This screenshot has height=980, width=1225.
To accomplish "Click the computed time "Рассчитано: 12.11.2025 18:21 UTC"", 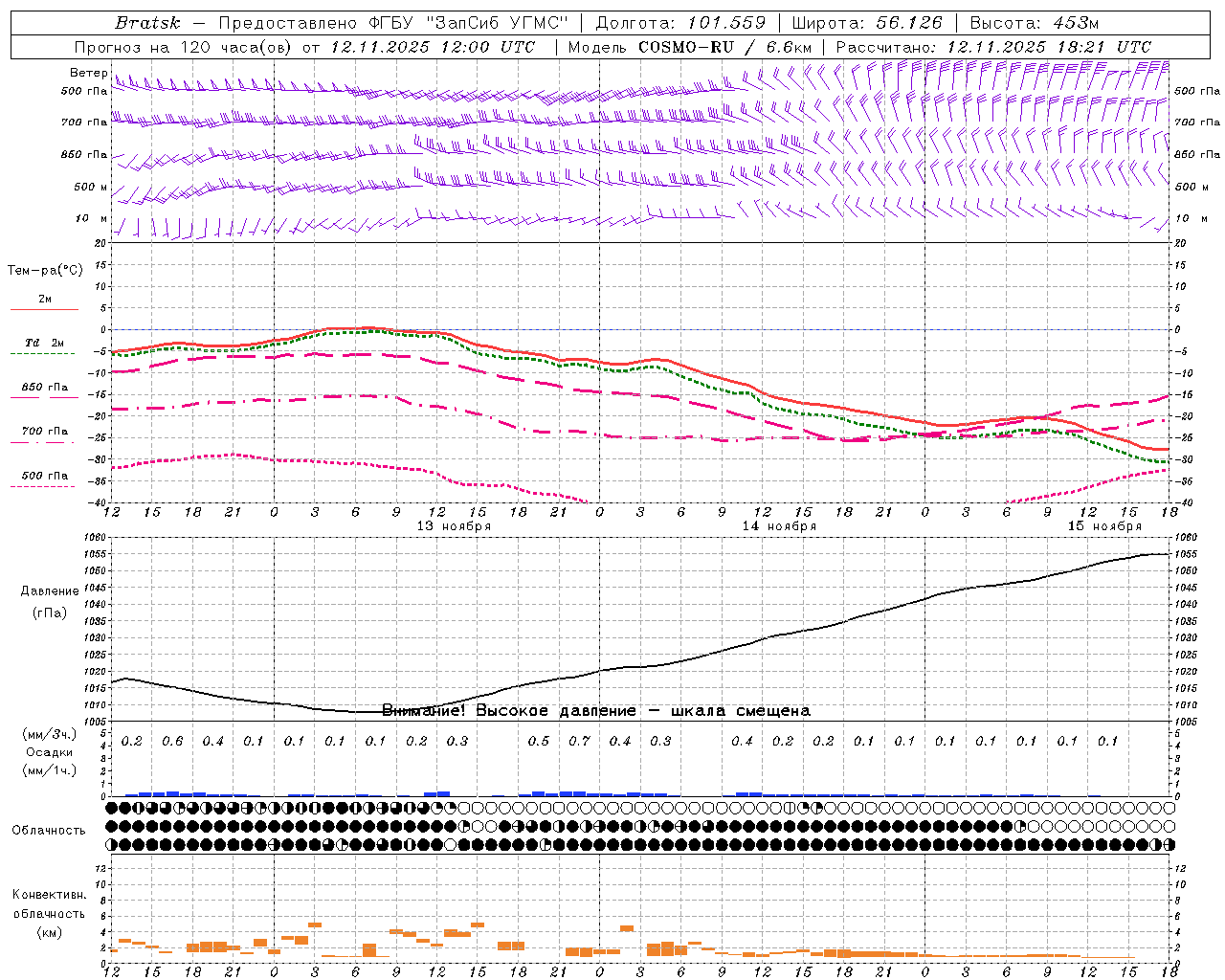I will click(993, 47).
